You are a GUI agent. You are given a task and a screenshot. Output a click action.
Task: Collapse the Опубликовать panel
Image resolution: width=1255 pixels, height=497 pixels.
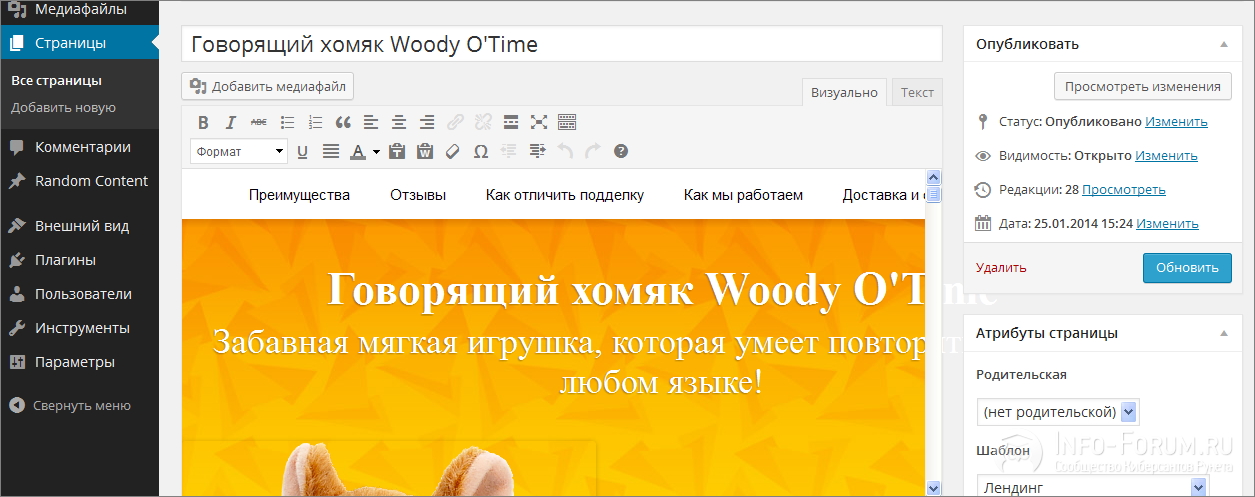[x=1223, y=44]
